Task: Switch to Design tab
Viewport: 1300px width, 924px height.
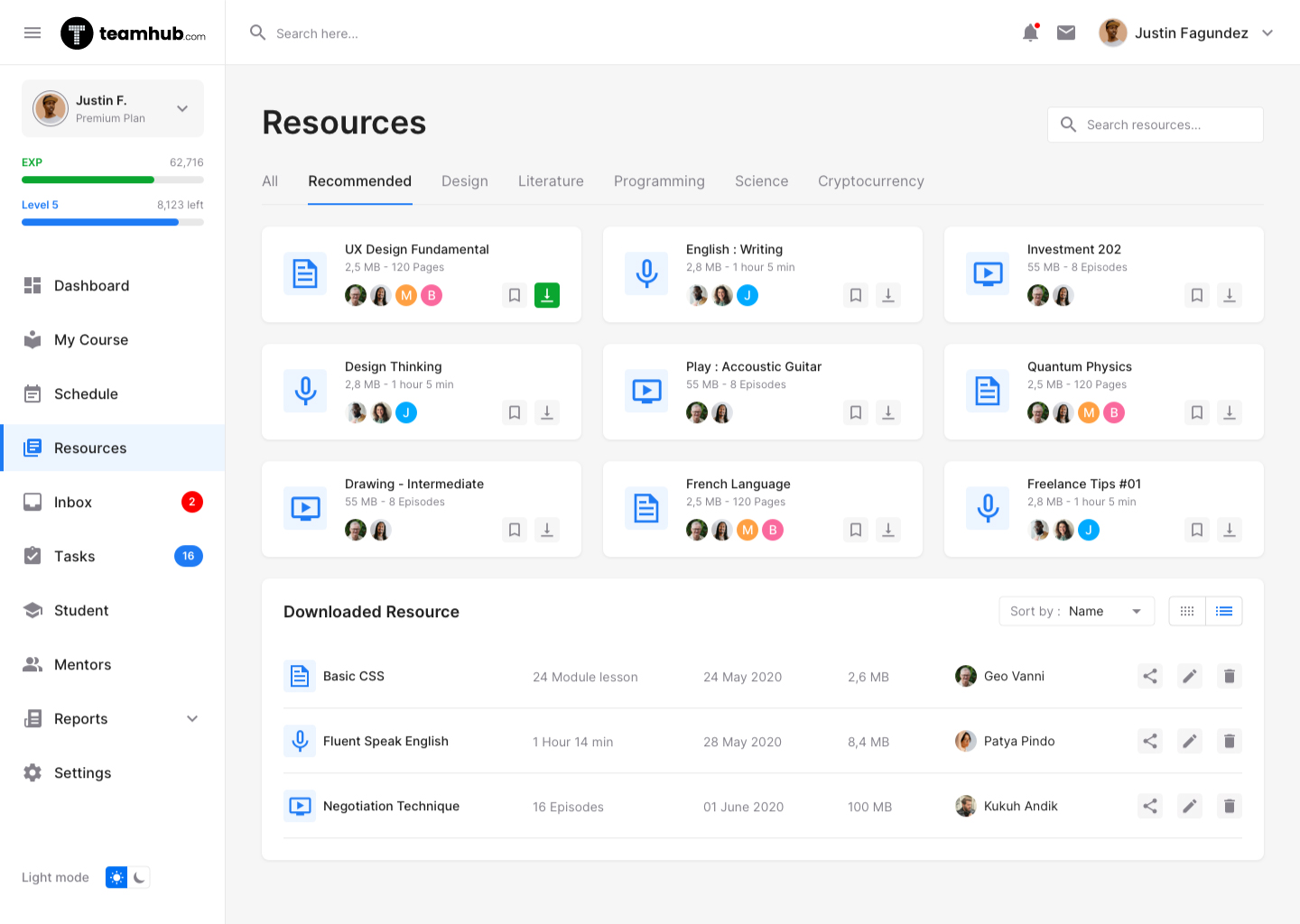Action: (465, 181)
